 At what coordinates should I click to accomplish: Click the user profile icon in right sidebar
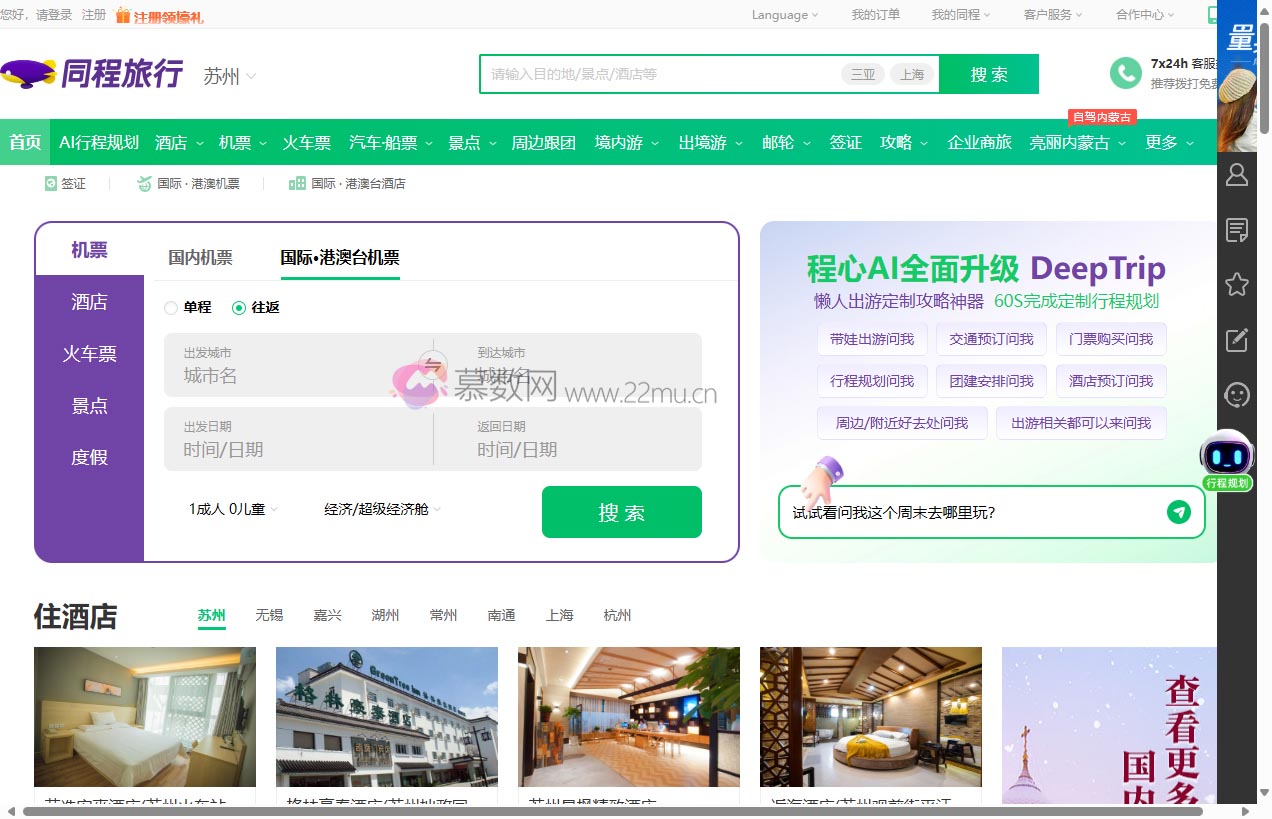(1237, 175)
